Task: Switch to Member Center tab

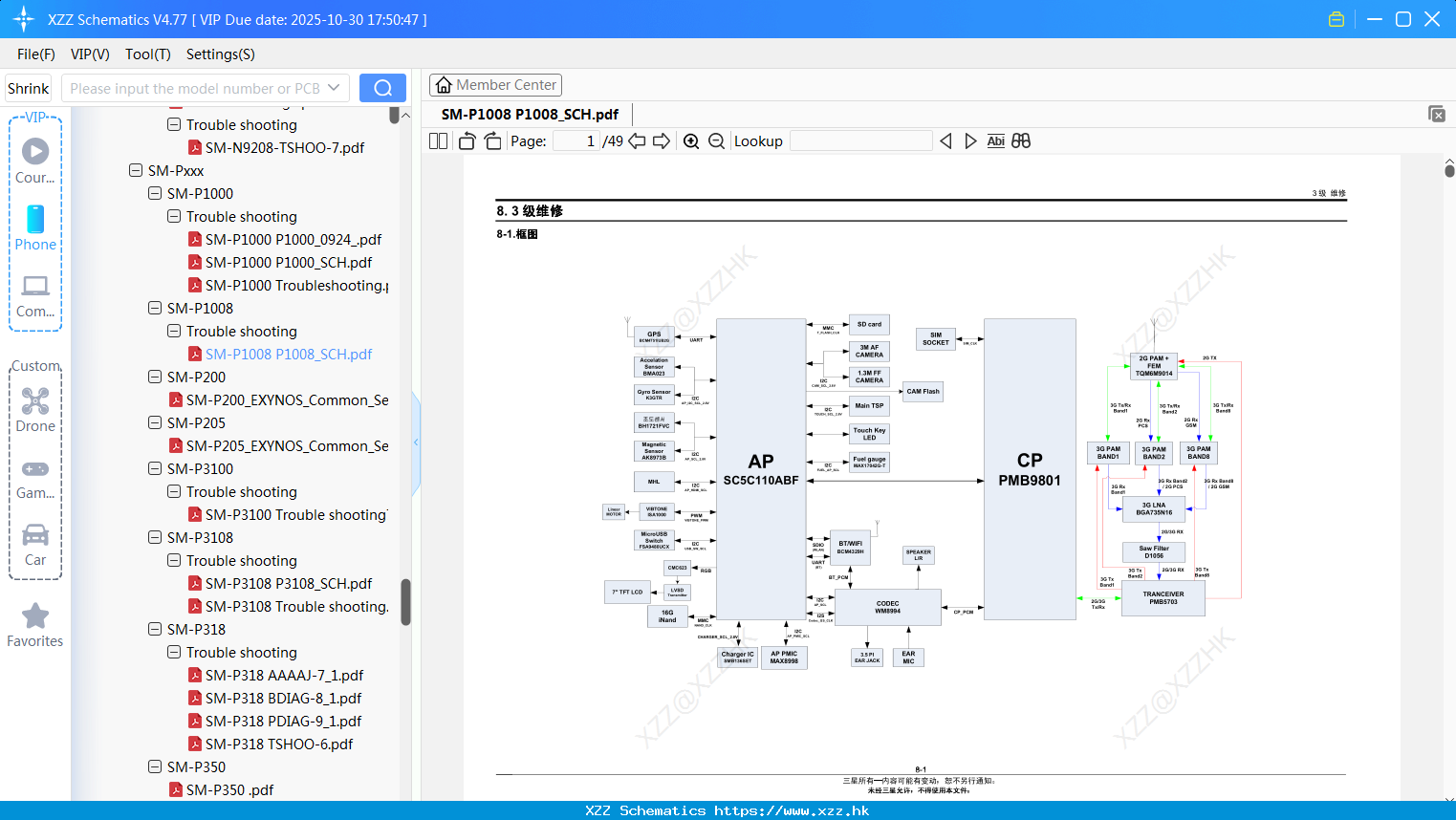Action: coord(495,85)
